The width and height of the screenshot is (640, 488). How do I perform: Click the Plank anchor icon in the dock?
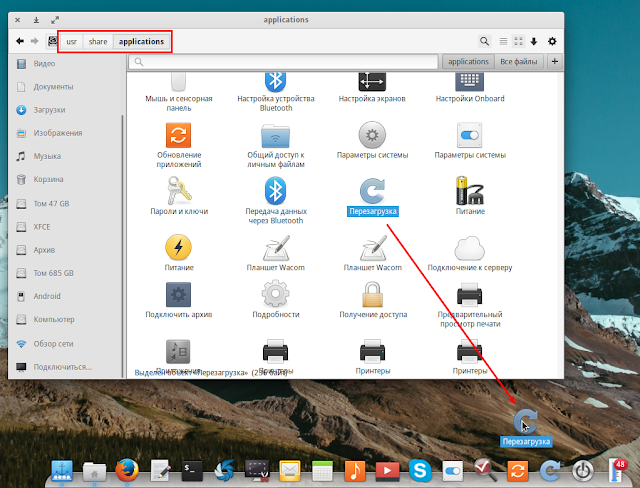pos(62,471)
